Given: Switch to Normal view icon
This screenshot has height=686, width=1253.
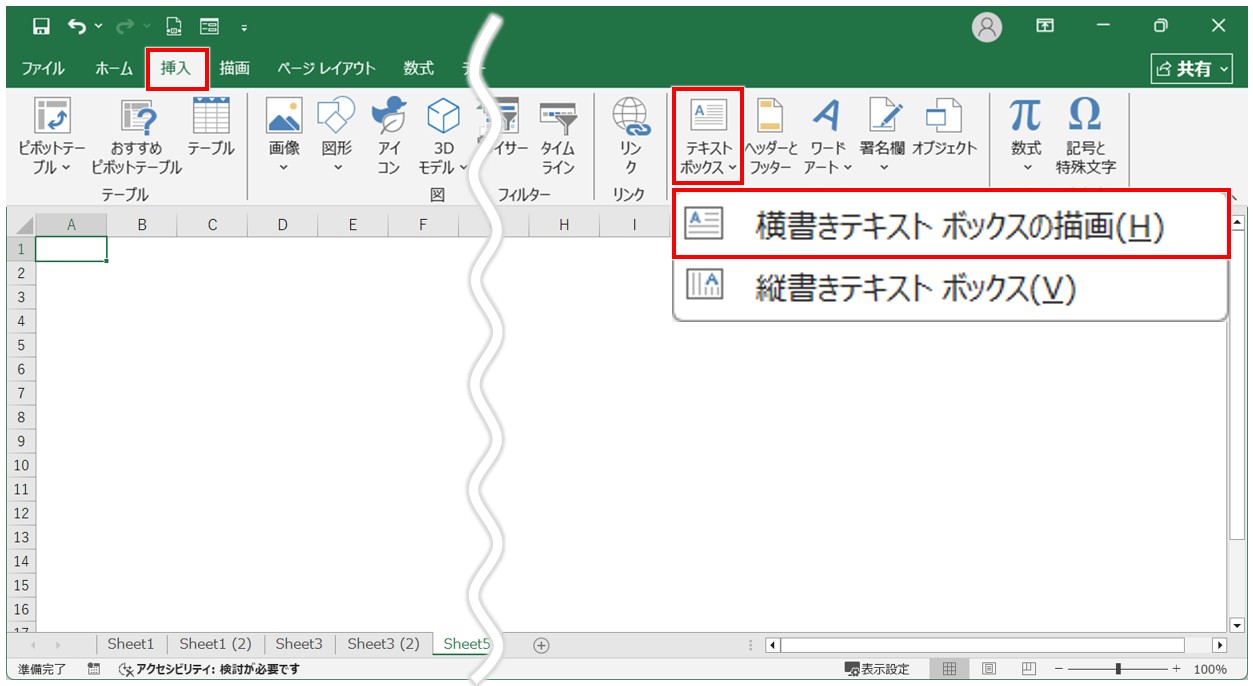Looking at the screenshot, I should click(949, 669).
